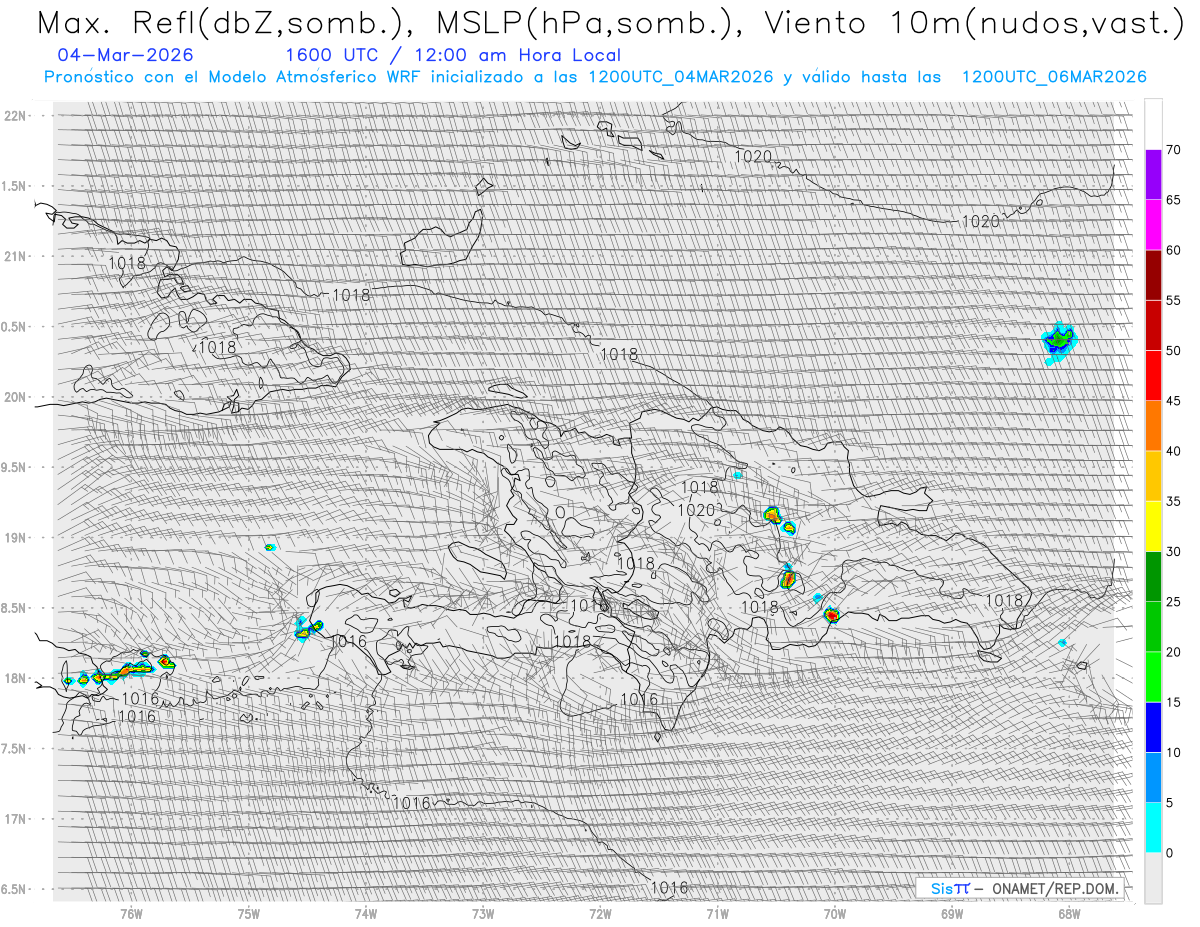Click the 69W longitude axis label
This screenshot has height=927, width=1200.
click(x=952, y=914)
